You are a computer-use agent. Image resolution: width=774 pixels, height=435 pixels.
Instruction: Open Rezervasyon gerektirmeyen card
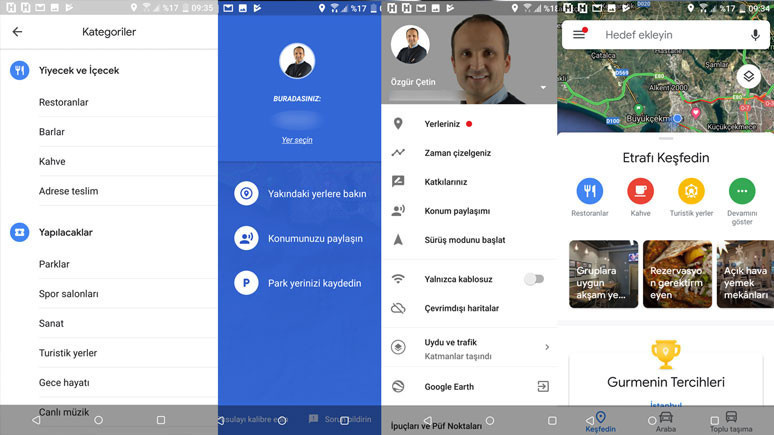pyautogui.click(x=677, y=274)
